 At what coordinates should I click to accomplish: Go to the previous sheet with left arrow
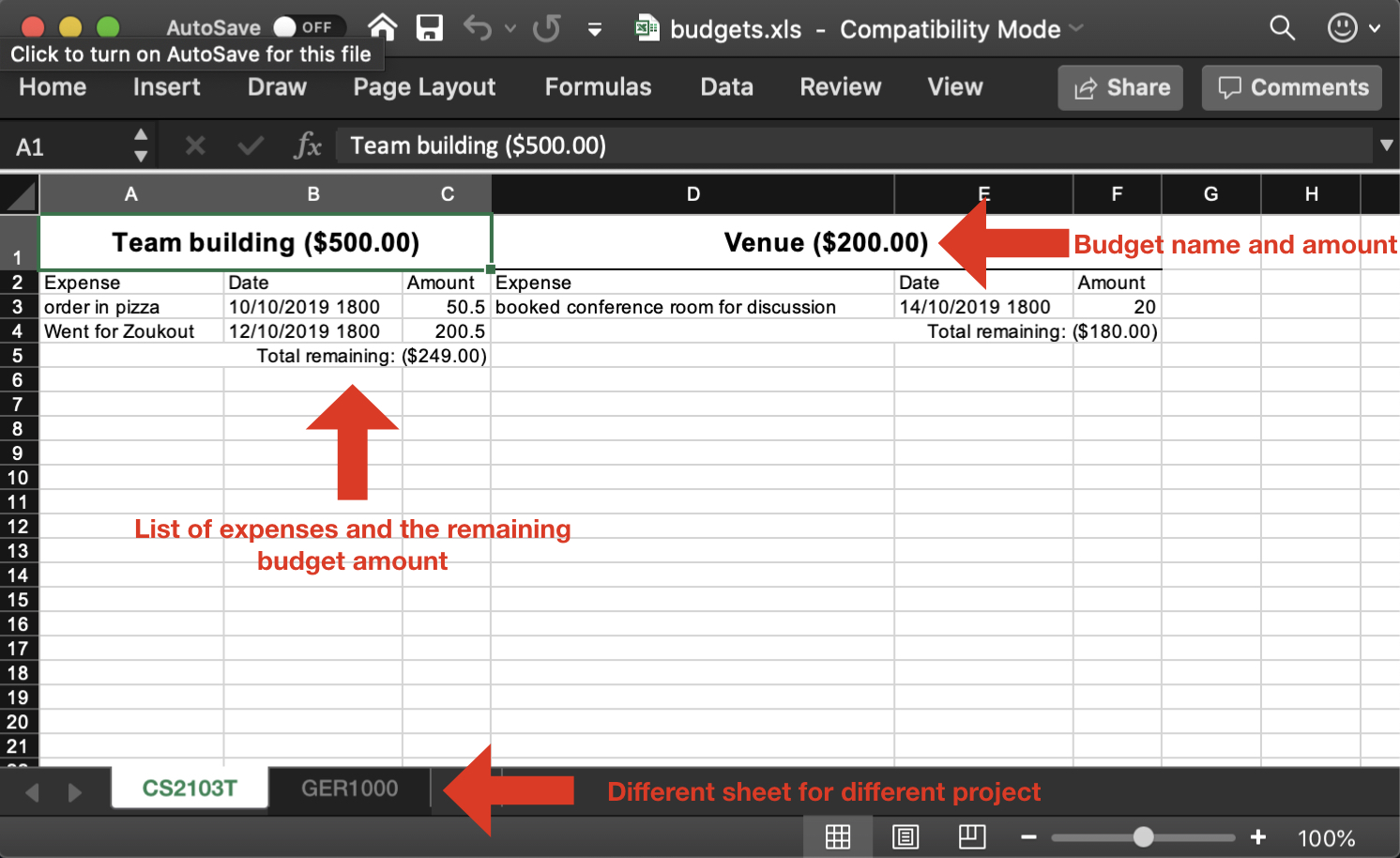(32, 792)
